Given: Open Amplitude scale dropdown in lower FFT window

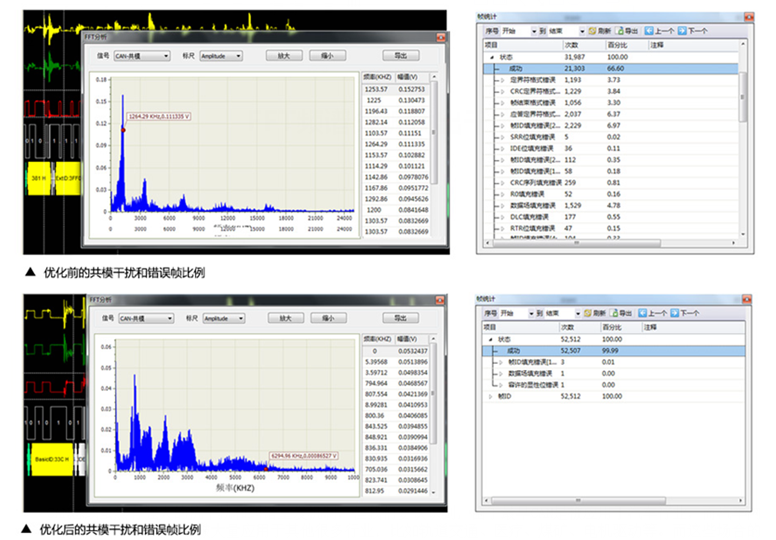Looking at the screenshot, I should point(224,318).
